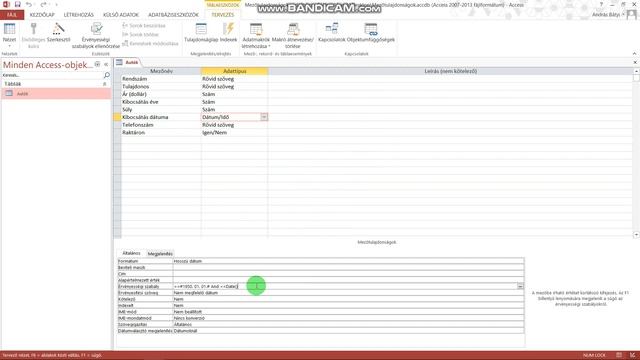Click the help question mark icon
This screenshot has width=640, height=360.
(601, 4)
